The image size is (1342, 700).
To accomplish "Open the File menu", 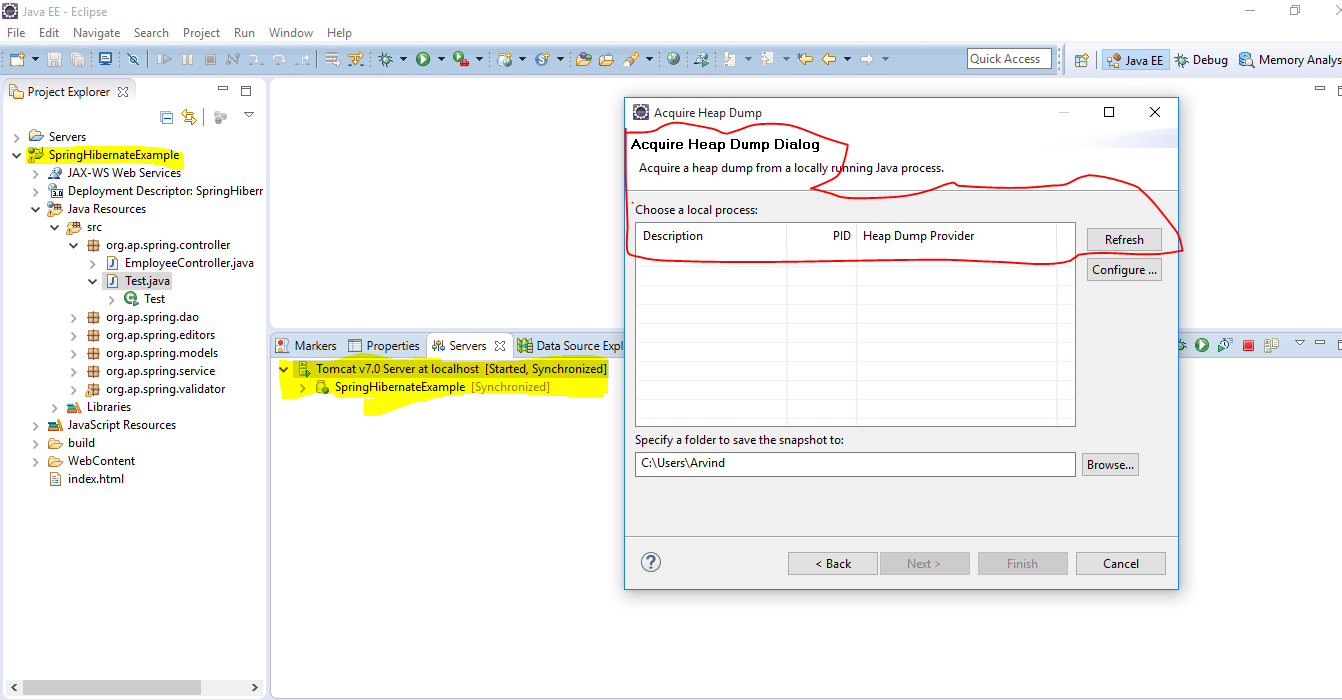I will pyautogui.click(x=16, y=33).
